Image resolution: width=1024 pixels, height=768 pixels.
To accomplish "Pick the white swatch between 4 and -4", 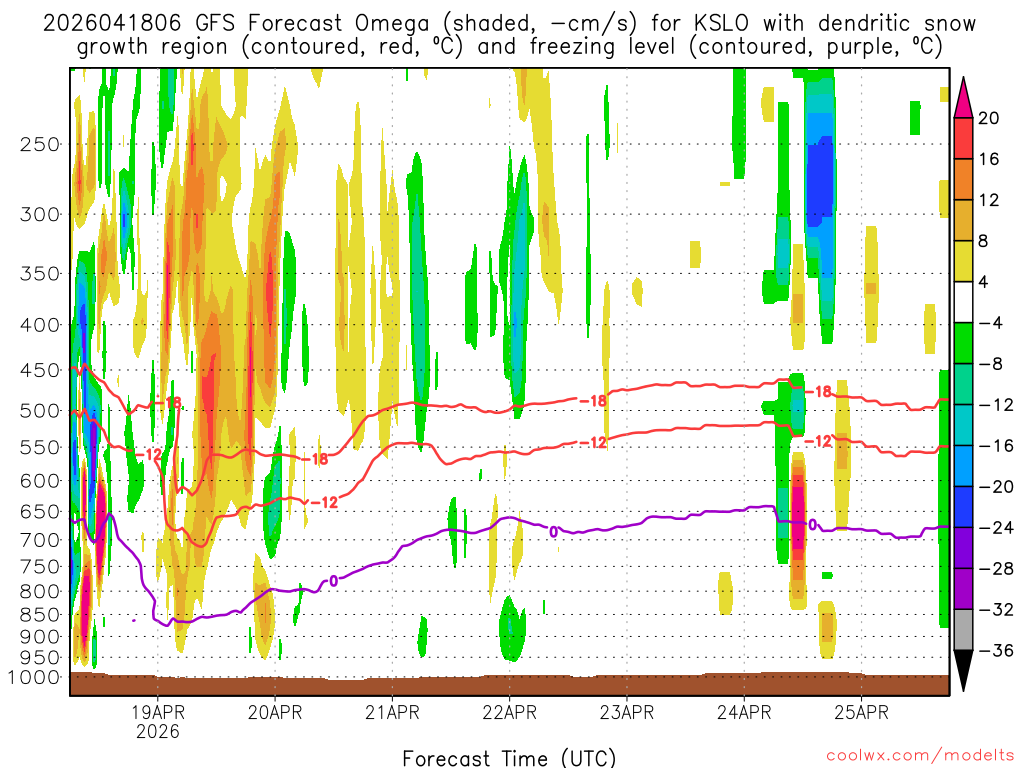I will tap(965, 302).
